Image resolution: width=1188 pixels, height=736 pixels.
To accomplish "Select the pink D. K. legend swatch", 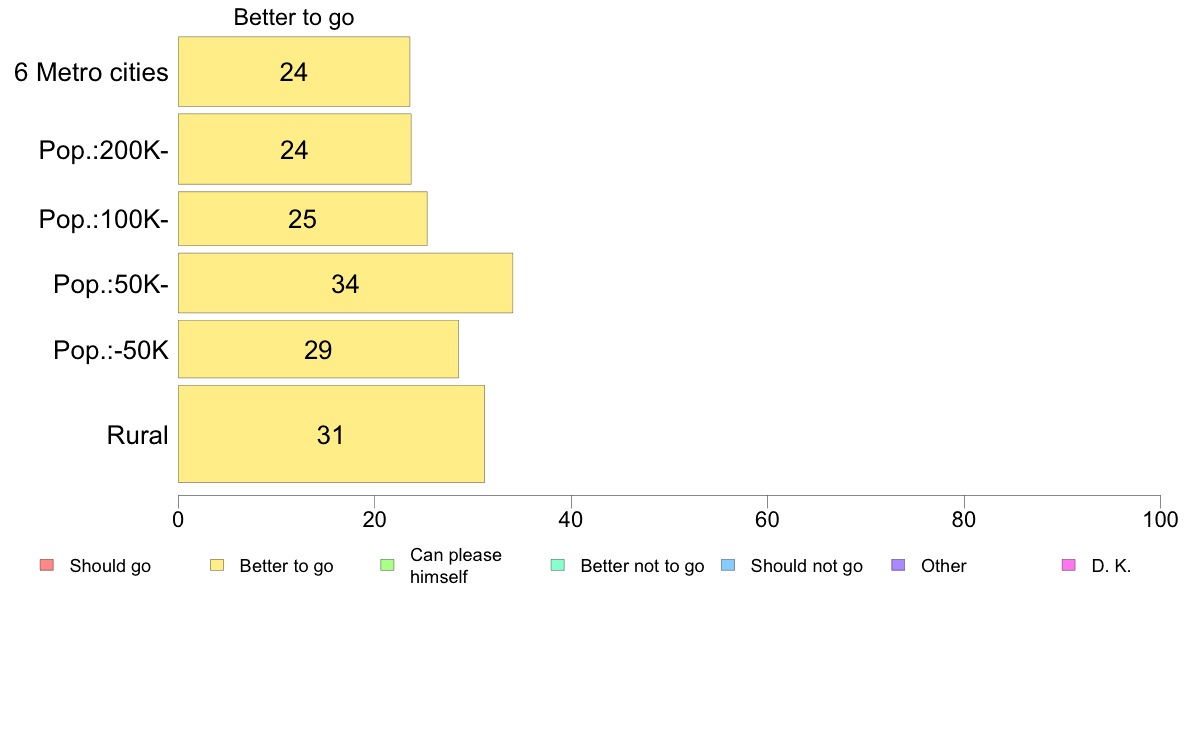I will (1069, 565).
